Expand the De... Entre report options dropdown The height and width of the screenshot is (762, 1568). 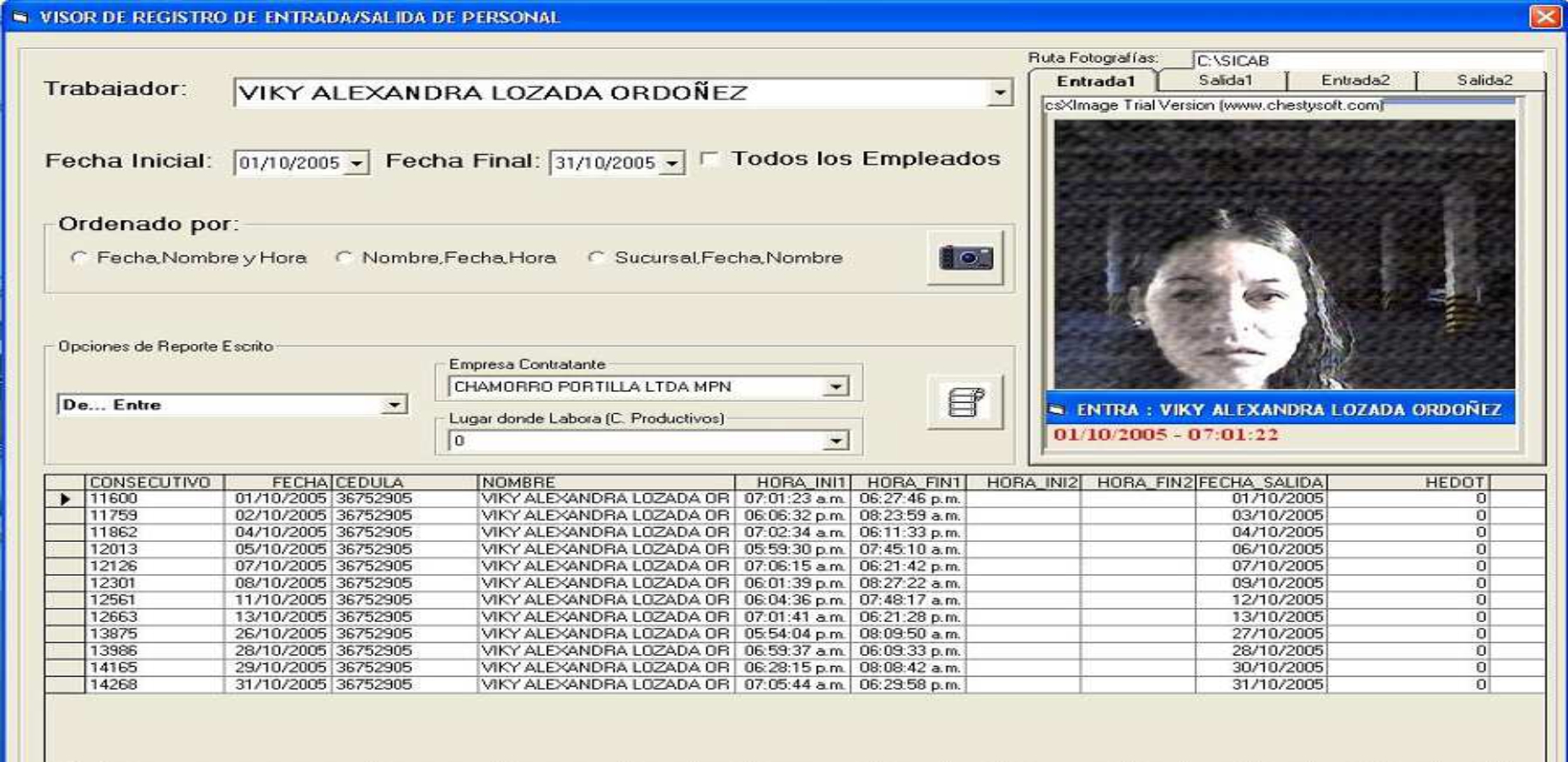tap(394, 405)
